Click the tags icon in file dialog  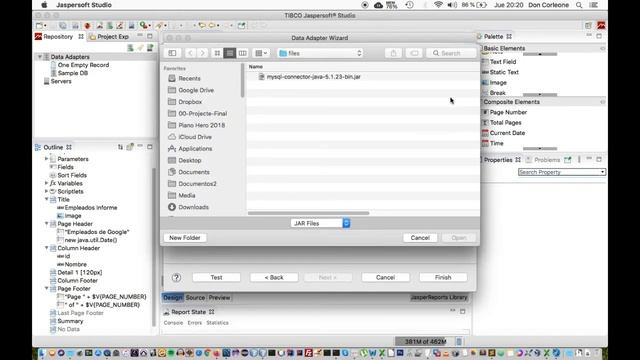(414, 53)
